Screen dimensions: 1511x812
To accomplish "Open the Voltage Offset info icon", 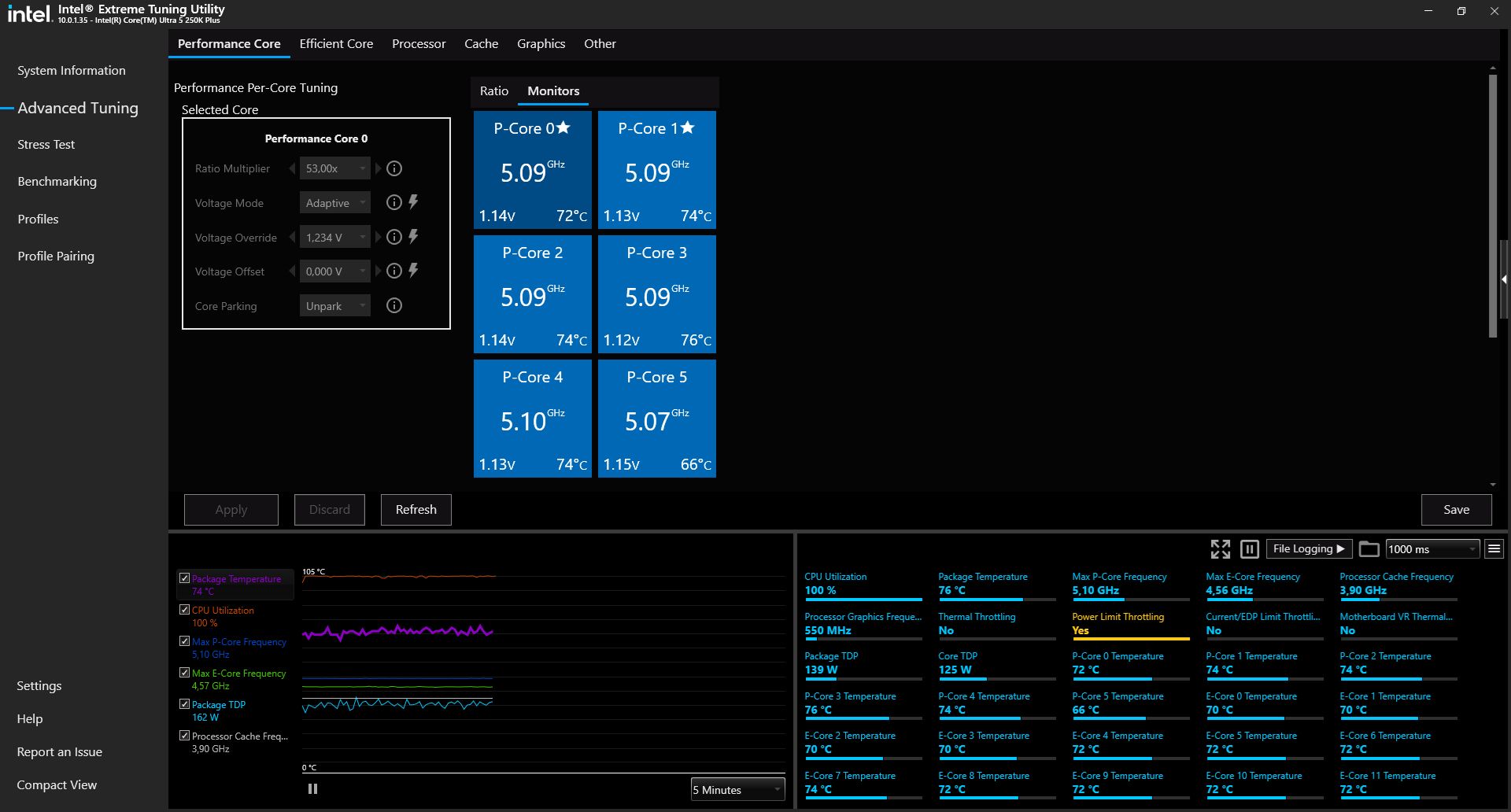I will pos(394,271).
